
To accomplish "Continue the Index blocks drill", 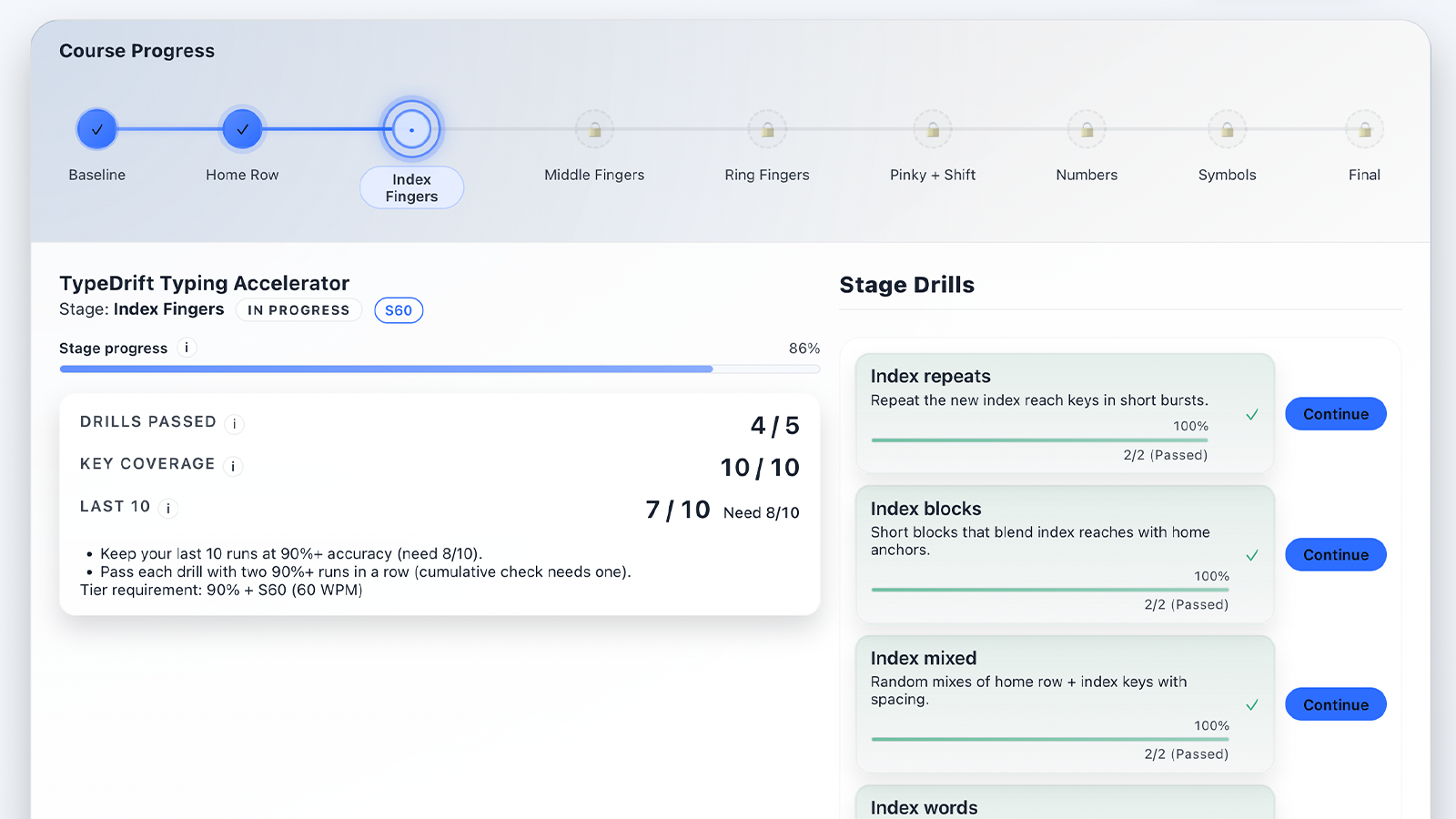I will pos(1335,554).
